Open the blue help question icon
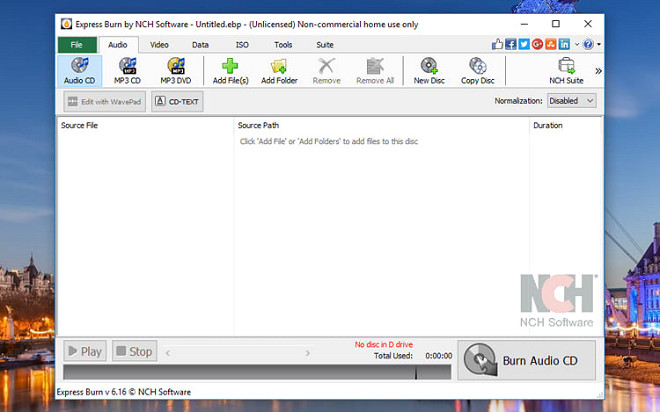660x412 pixels. [x=588, y=44]
